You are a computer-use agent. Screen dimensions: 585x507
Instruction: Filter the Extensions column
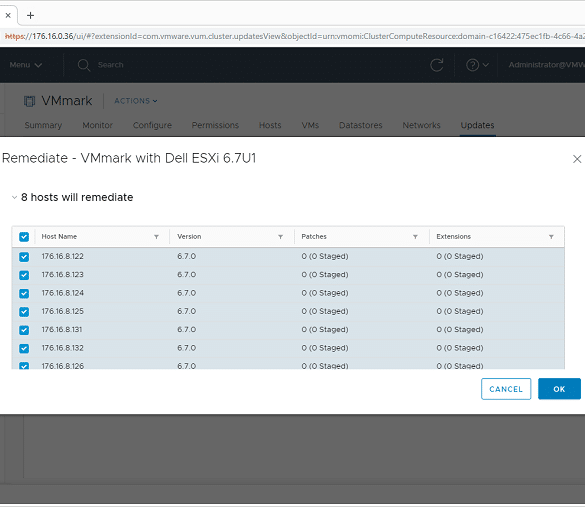pyautogui.click(x=551, y=237)
